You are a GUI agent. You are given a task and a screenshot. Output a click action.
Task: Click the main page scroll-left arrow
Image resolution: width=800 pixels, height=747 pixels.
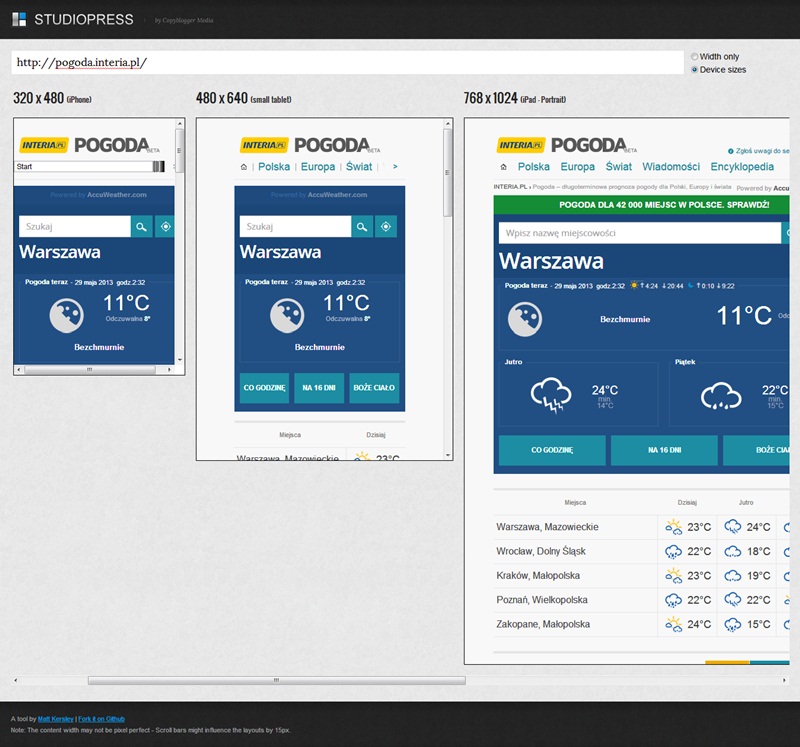(x=16, y=680)
